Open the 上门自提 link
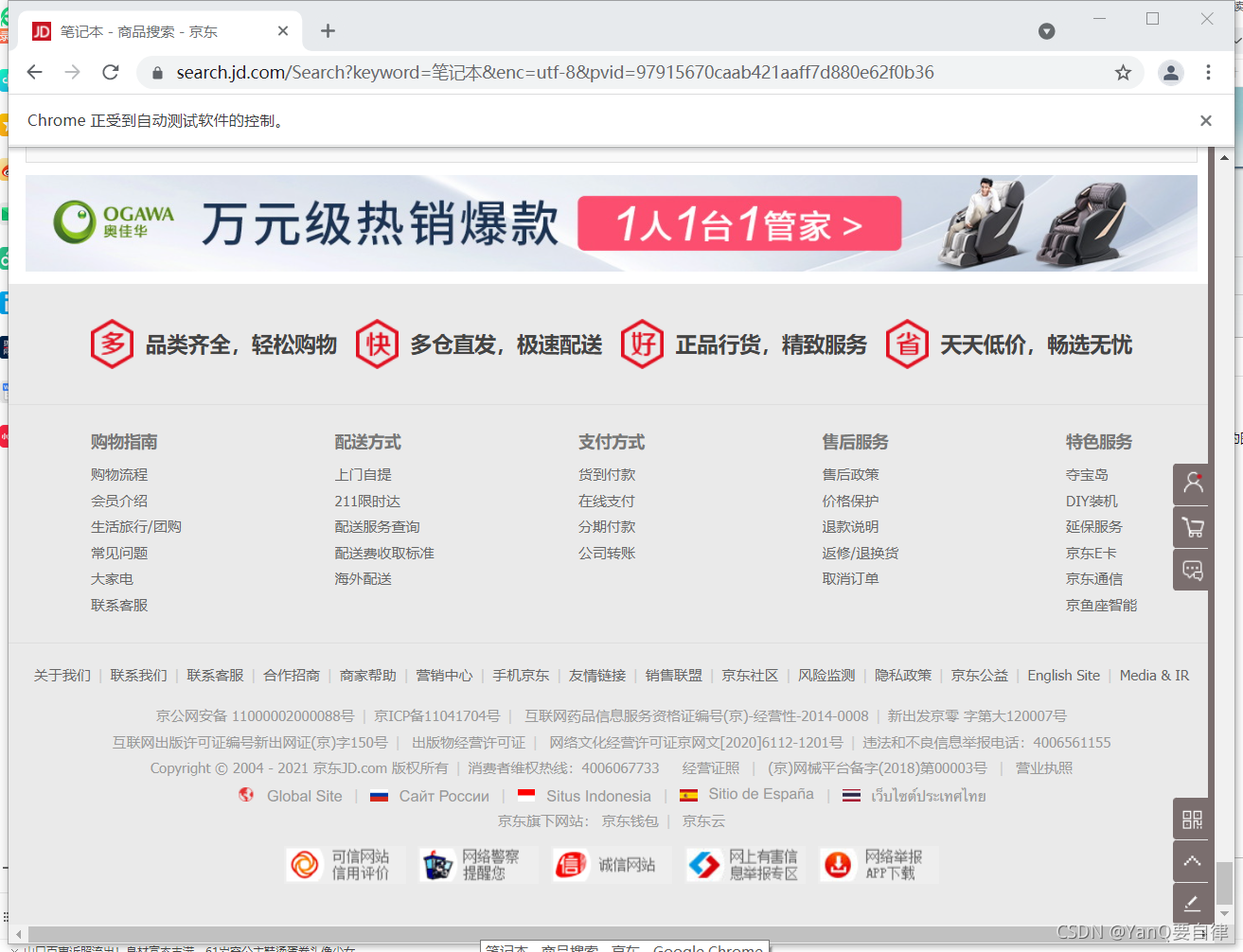 tap(364, 475)
